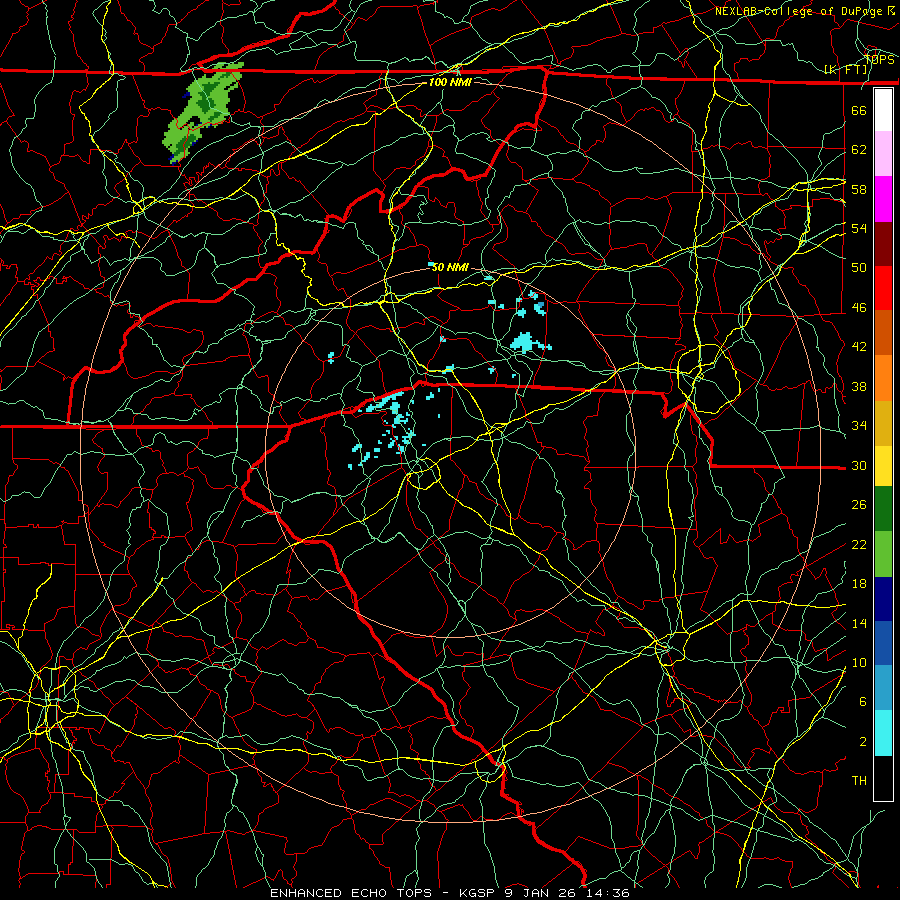Click the '50 NMI' range ring label
The image size is (900, 900).
[x=449, y=267]
